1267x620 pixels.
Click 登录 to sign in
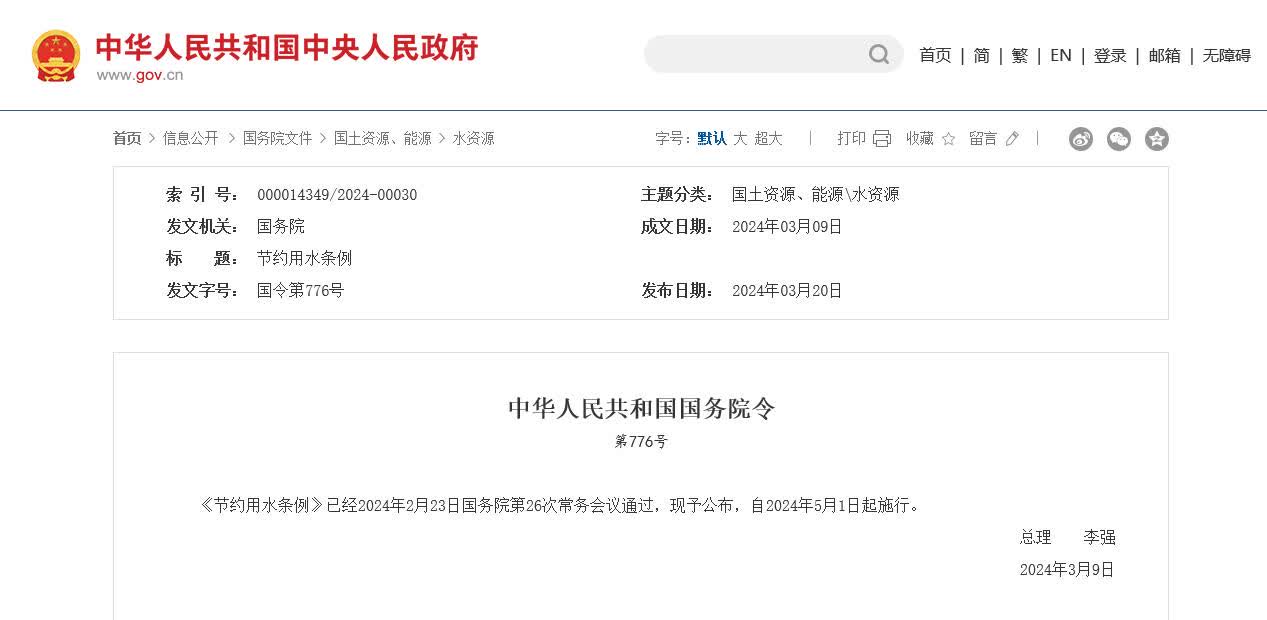[x=1110, y=56]
